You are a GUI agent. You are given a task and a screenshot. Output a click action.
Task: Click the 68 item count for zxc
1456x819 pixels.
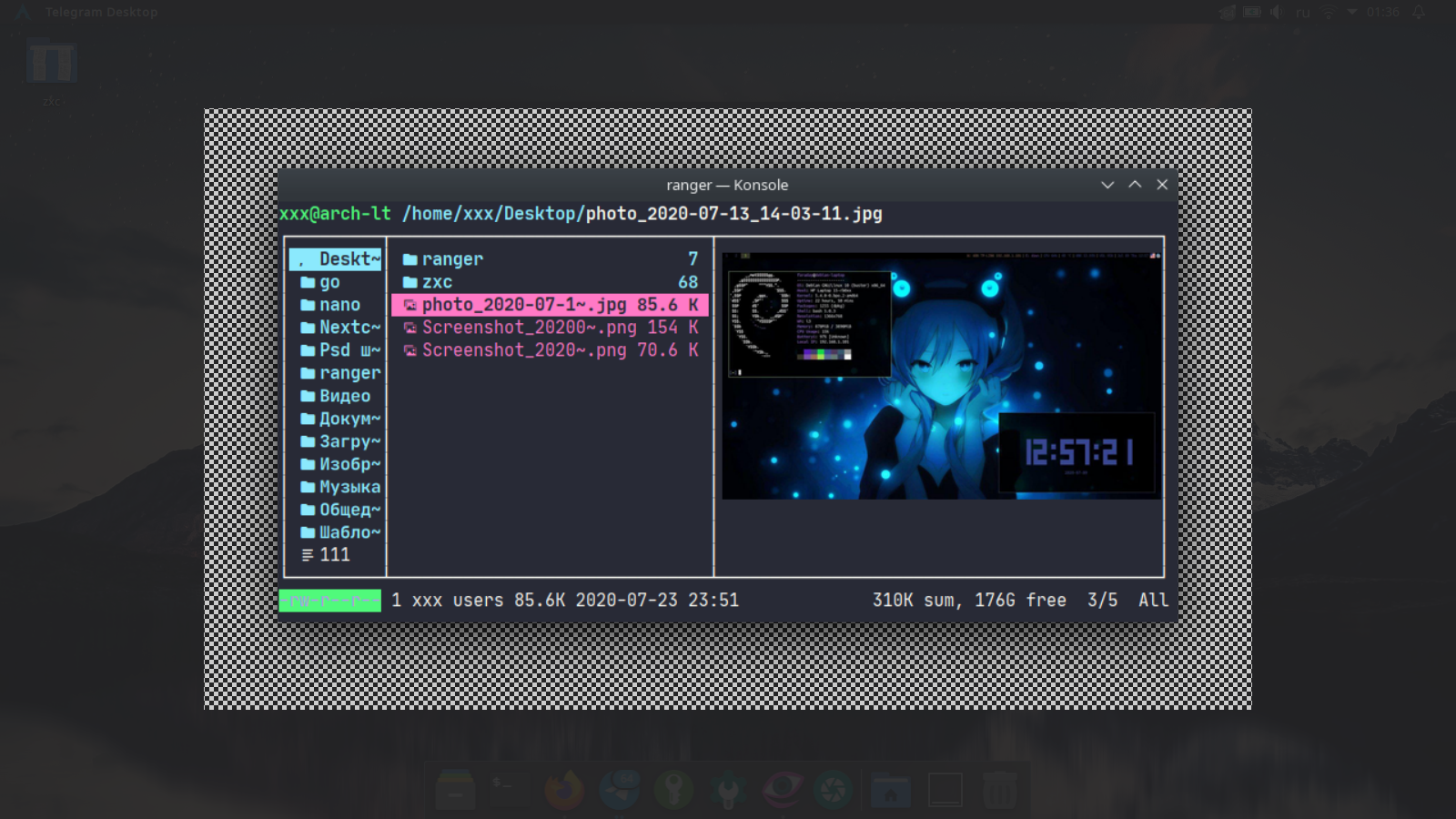[x=688, y=283]
